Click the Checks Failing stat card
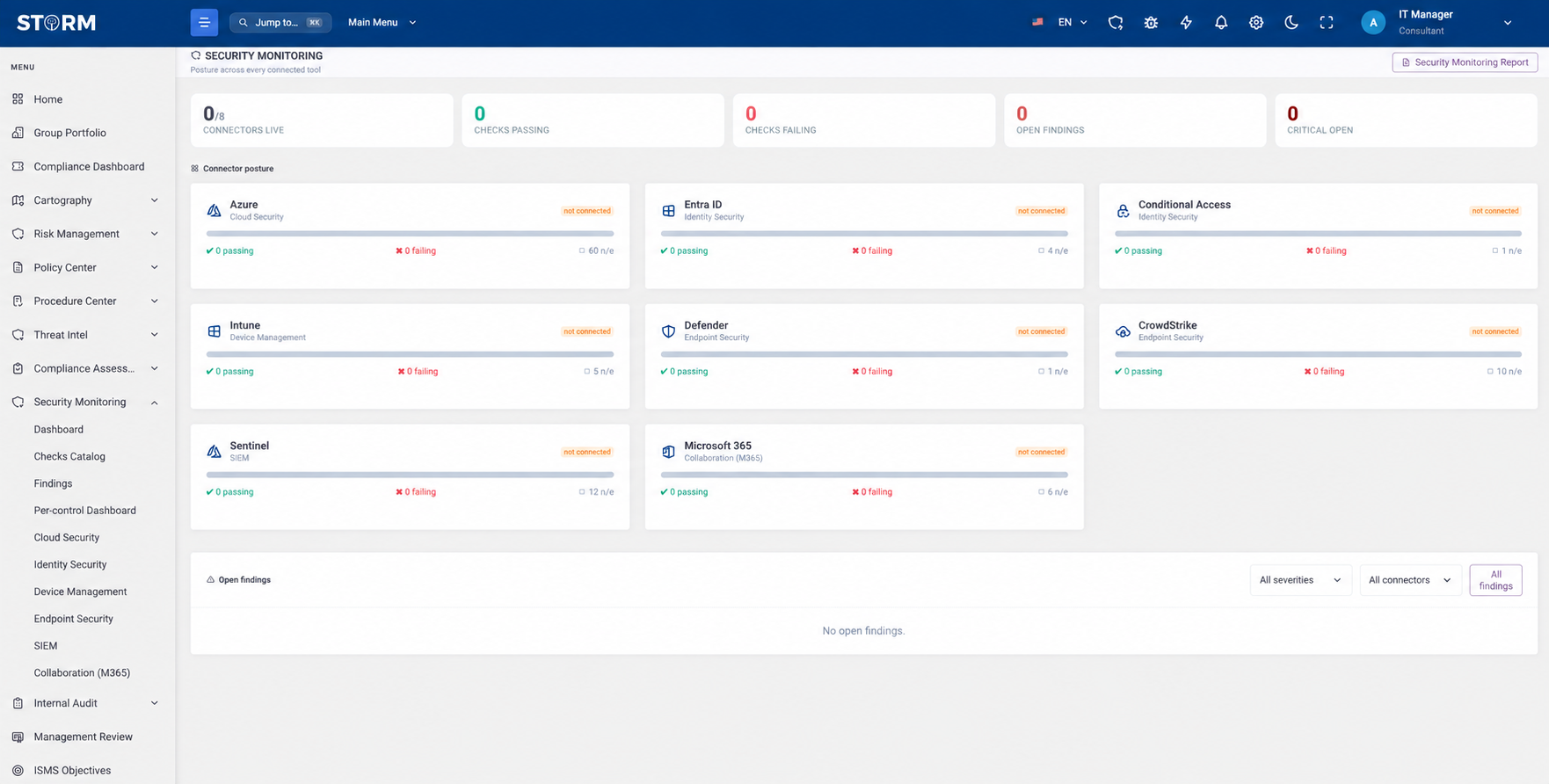This screenshot has height=784, width=1549. click(x=864, y=120)
